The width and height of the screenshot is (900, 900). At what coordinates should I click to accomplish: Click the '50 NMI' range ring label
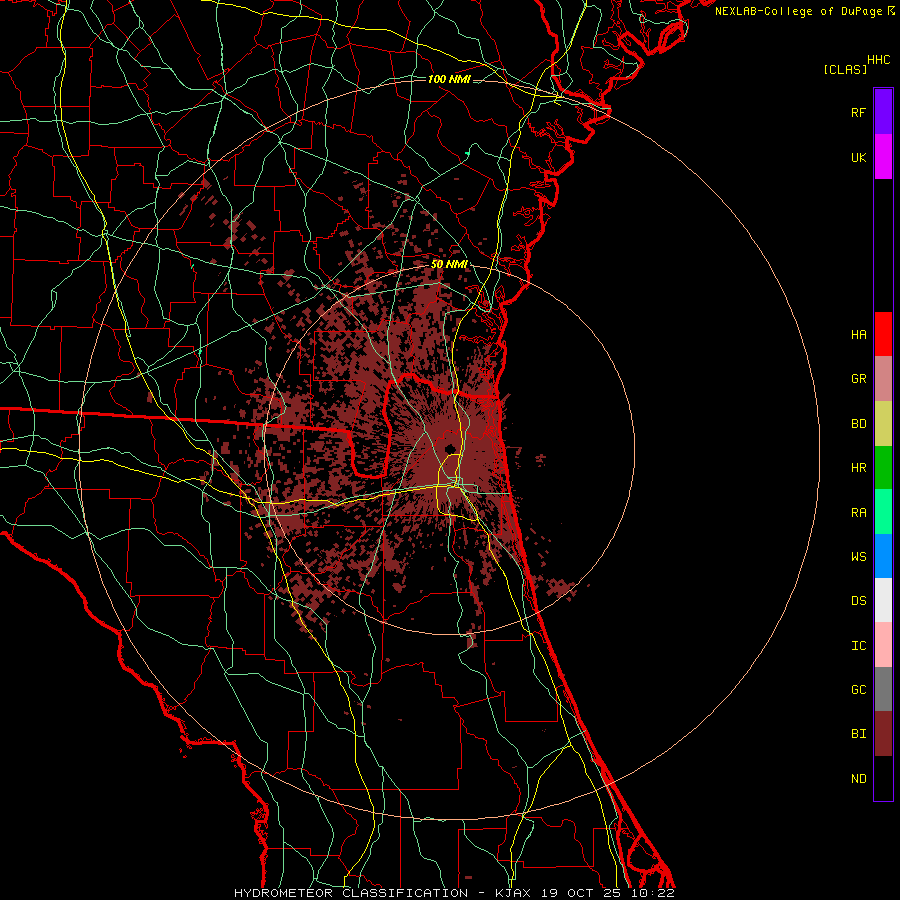(x=449, y=264)
